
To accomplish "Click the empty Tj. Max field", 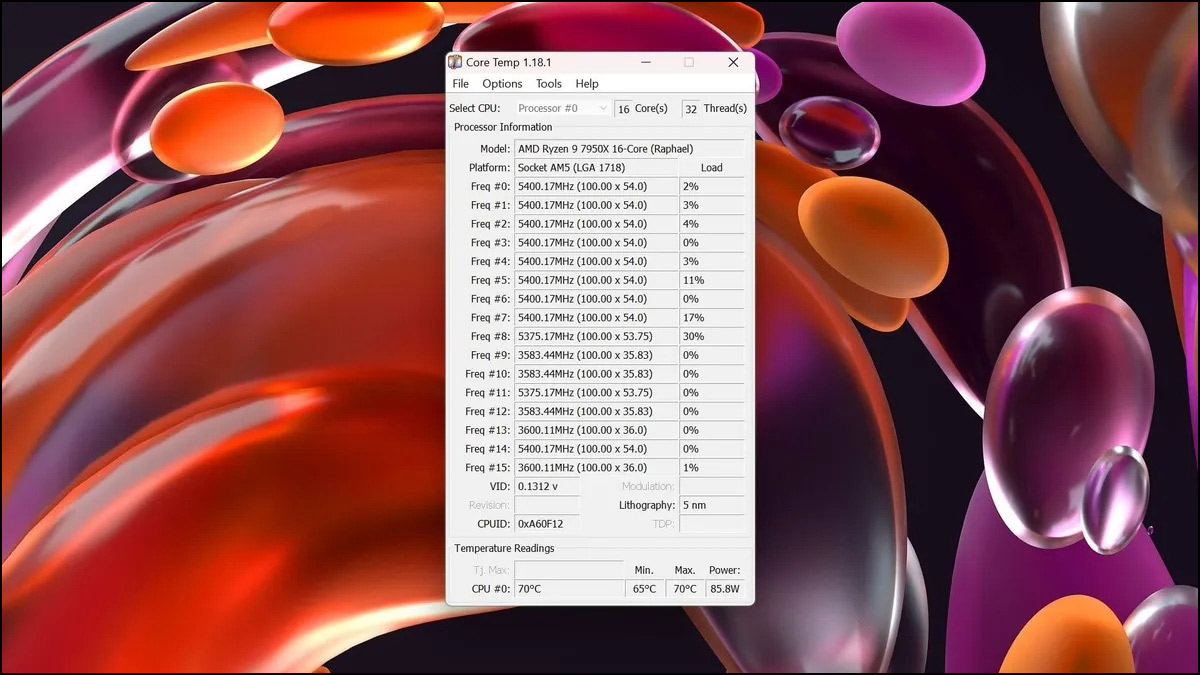I will point(569,570).
